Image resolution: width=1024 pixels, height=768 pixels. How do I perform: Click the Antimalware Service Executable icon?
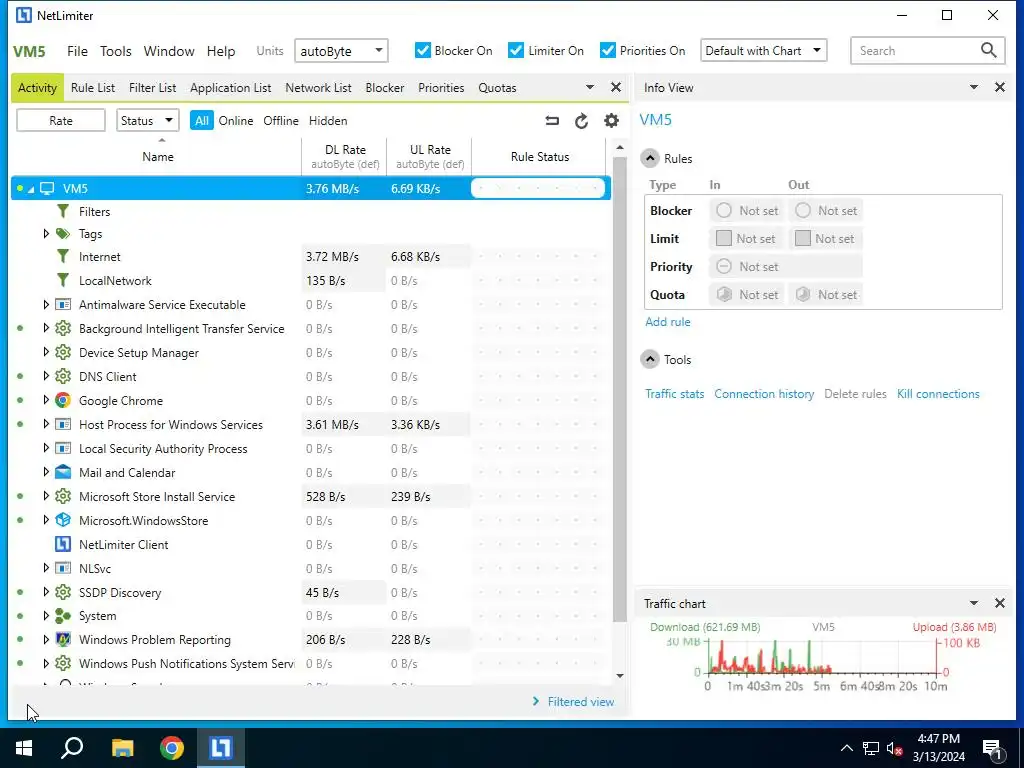(x=63, y=304)
